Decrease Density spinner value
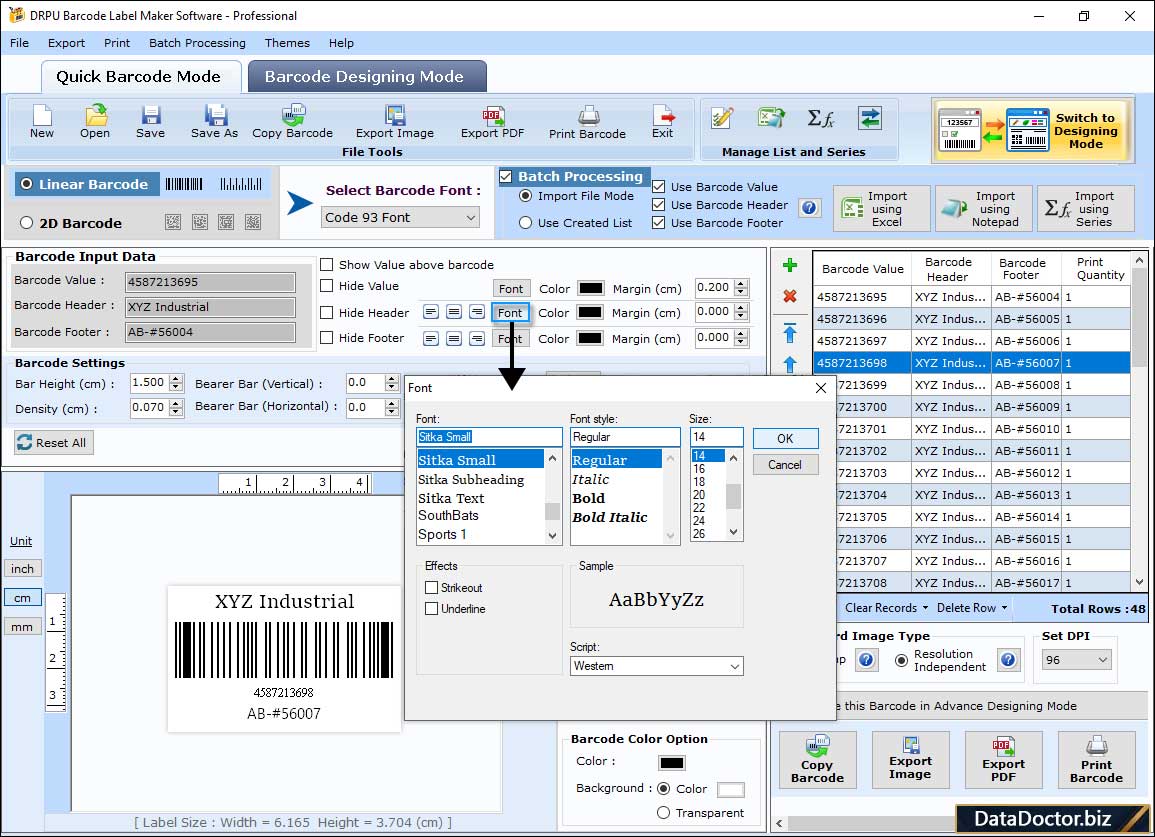1155x837 pixels. (x=175, y=412)
